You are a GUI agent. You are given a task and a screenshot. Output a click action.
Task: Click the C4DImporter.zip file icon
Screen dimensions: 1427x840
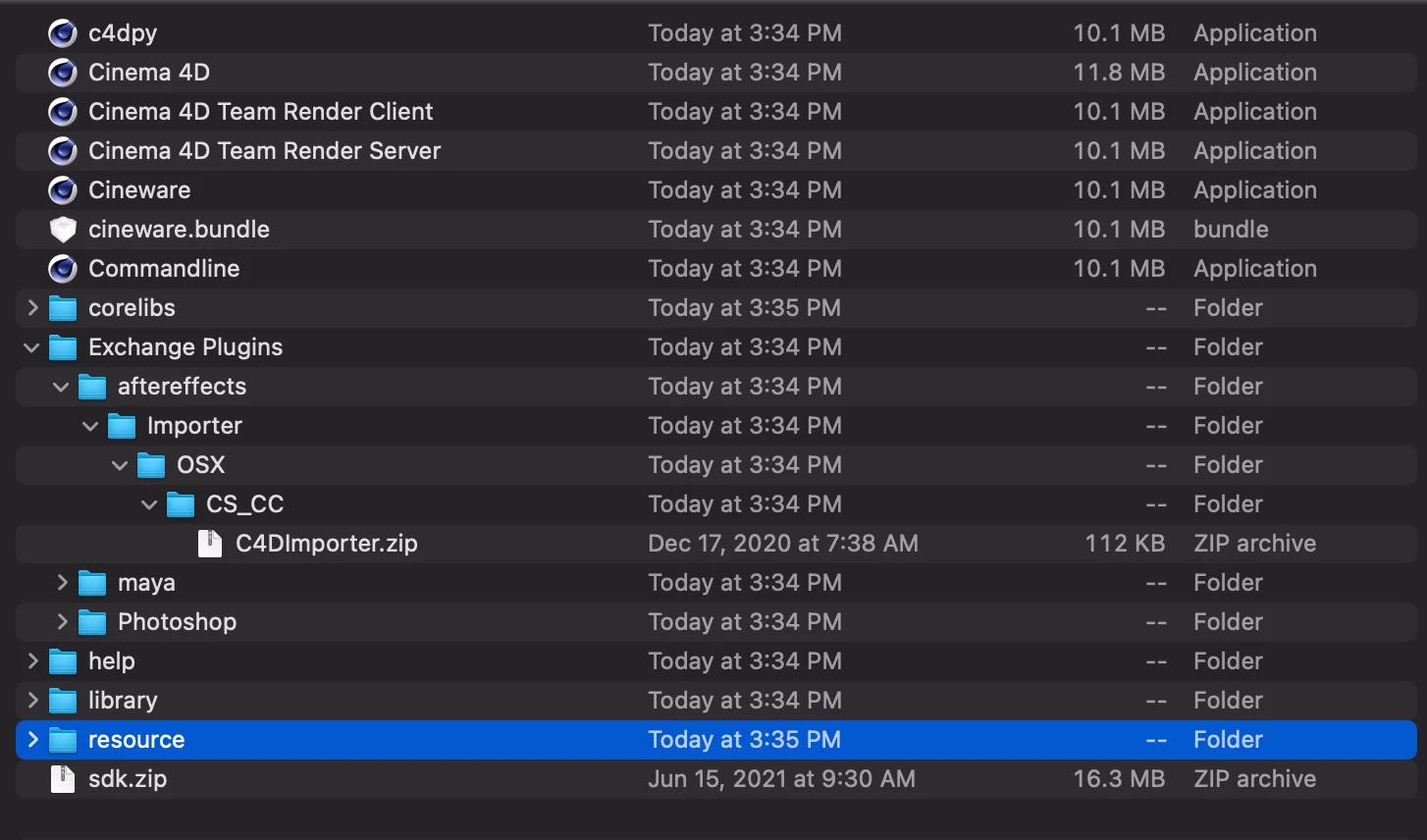coord(210,544)
